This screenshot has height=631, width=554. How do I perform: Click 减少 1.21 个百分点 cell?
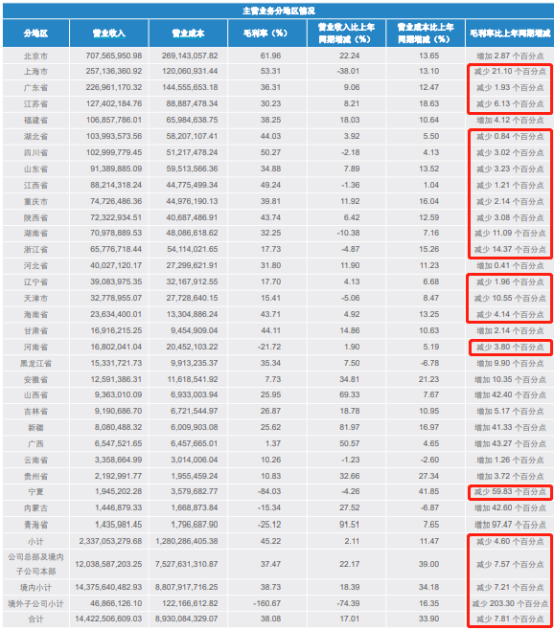[x=510, y=186]
